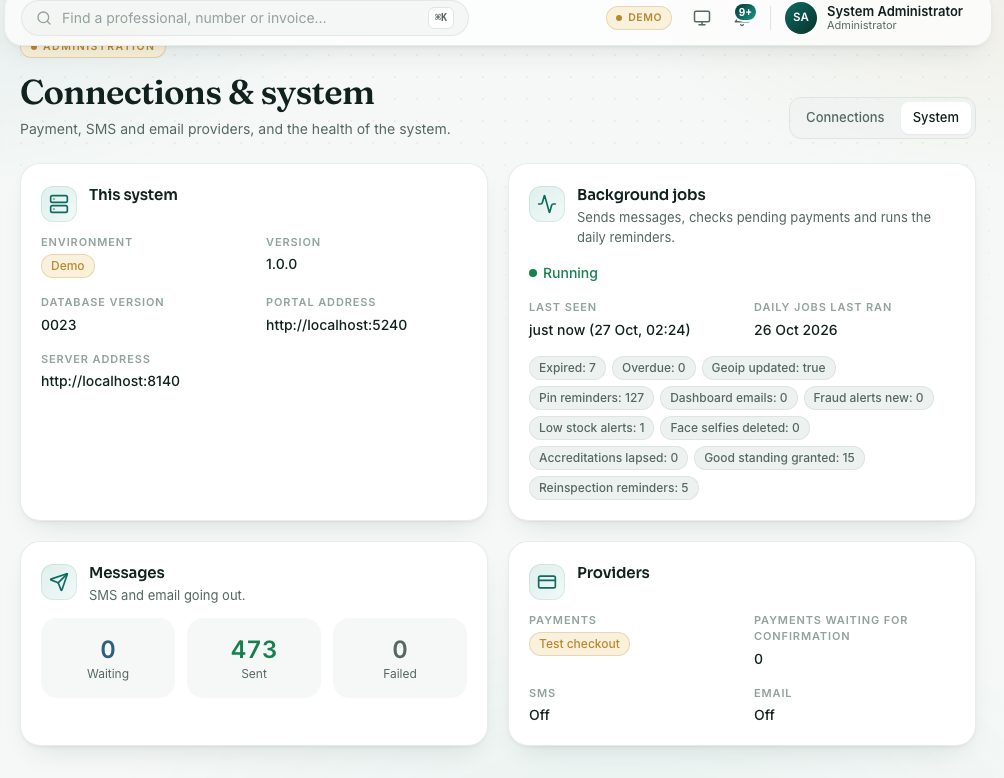The width and height of the screenshot is (1004, 778).
Task: Click the Failed messages count tile
Action: click(400, 658)
